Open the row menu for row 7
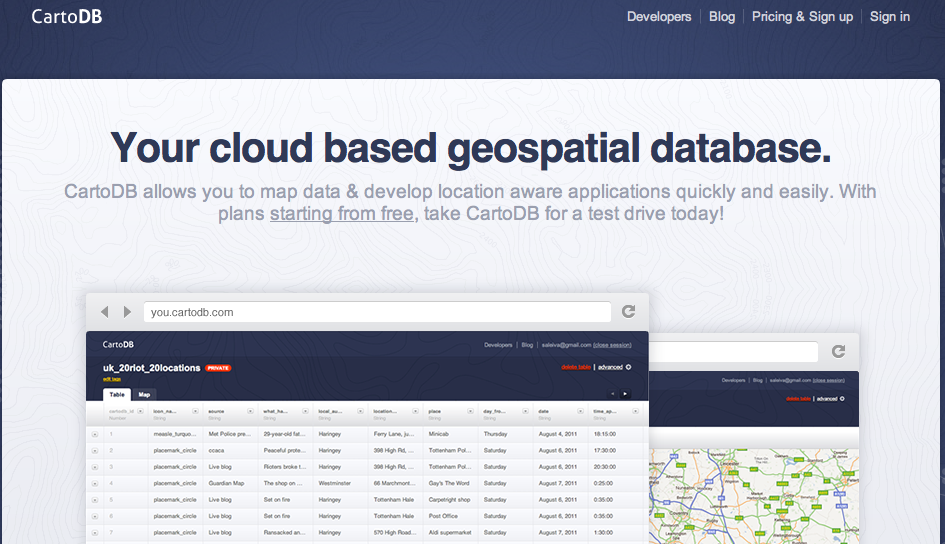This screenshot has width=945, height=544. (x=95, y=533)
